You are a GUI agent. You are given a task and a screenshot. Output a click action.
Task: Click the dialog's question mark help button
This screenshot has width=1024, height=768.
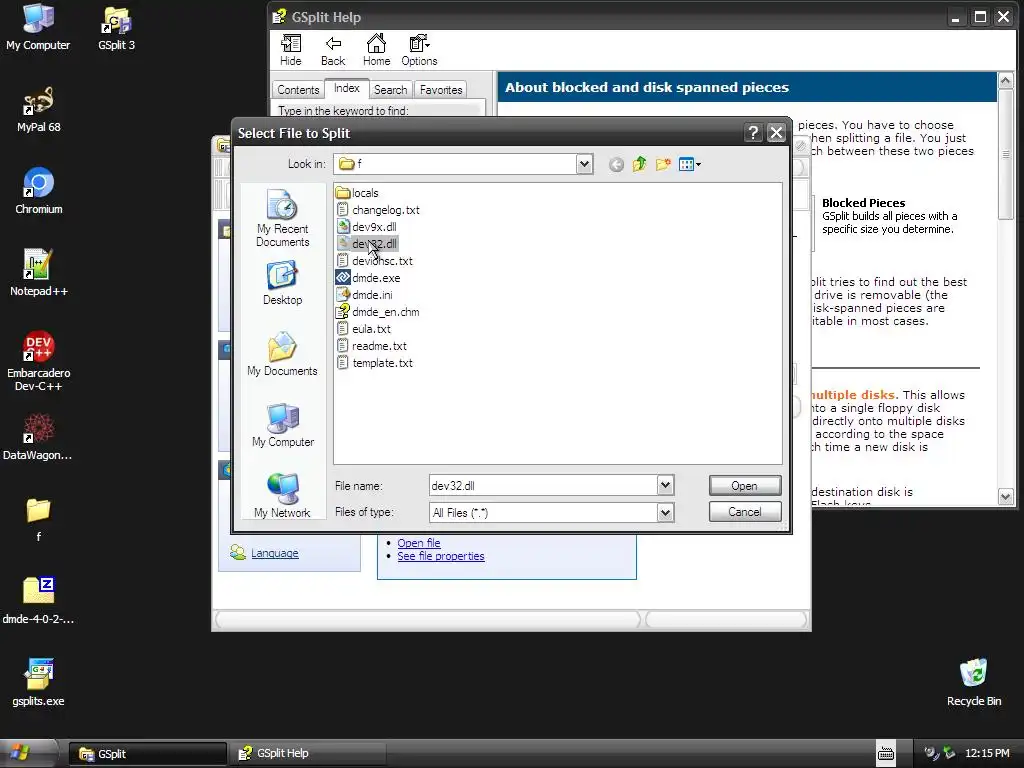pos(753,133)
